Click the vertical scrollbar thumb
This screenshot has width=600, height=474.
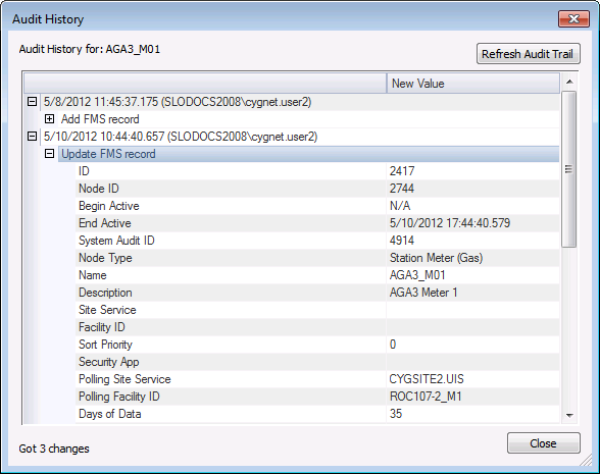569,169
